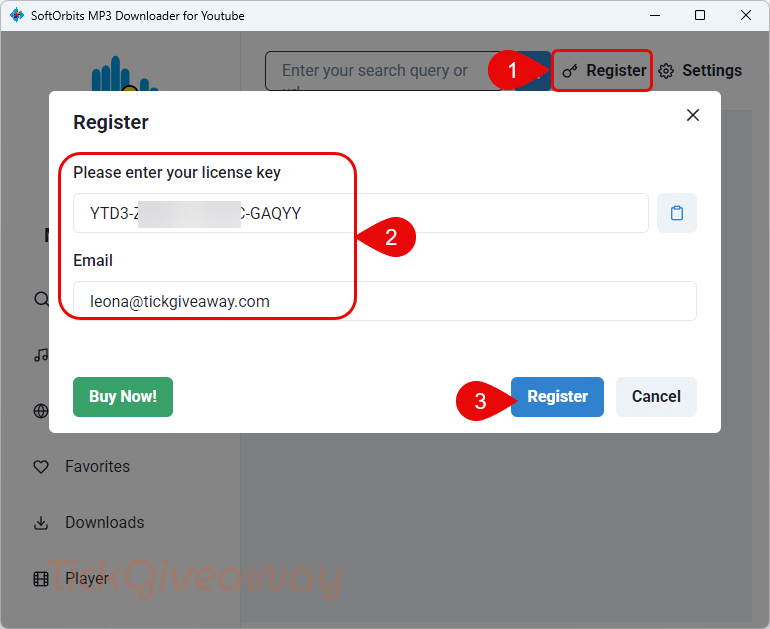770x629 pixels.
Task: Click the Cancel button
Action: (x=656, y=397)
